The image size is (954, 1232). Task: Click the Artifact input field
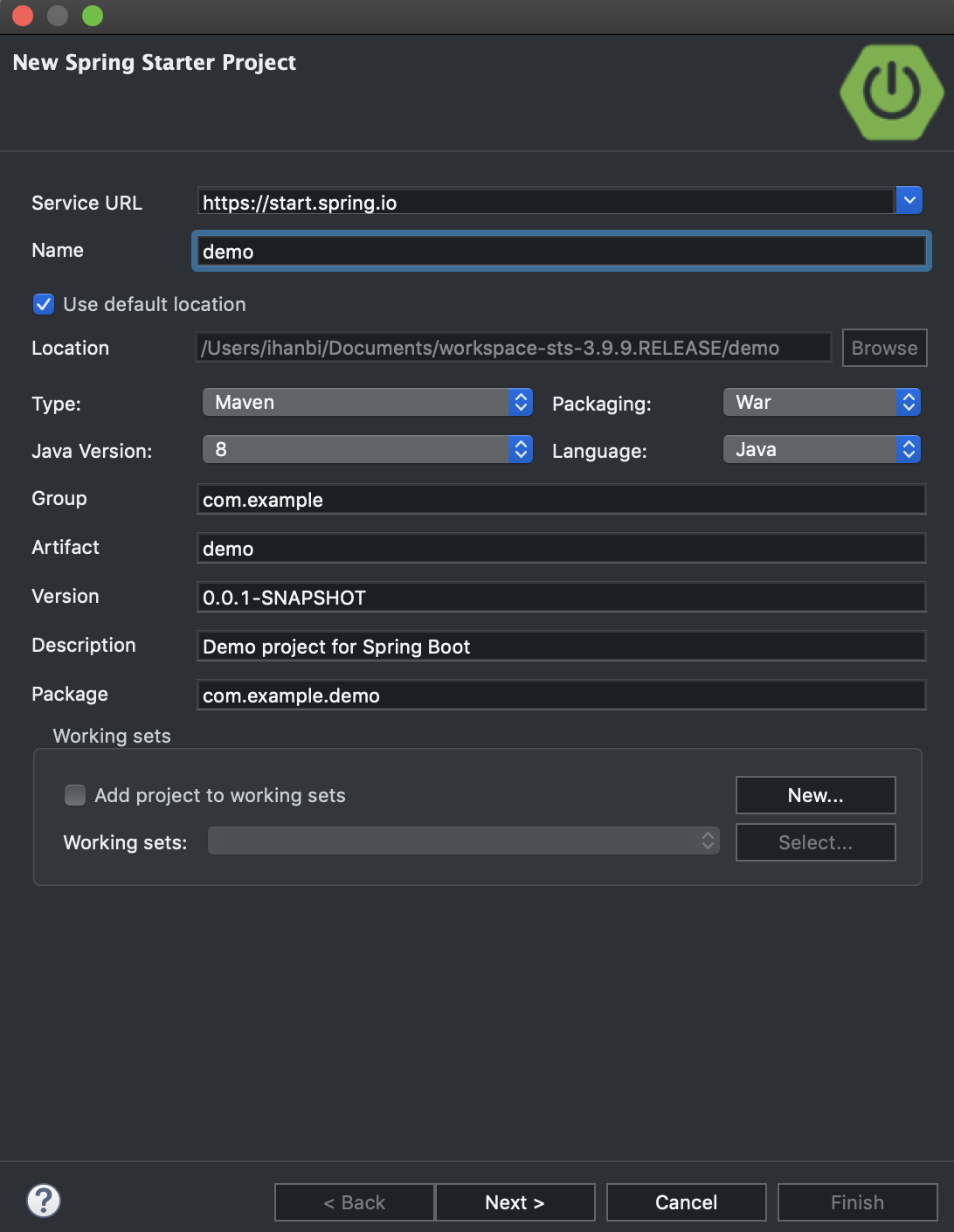click(x=561, y=549)
